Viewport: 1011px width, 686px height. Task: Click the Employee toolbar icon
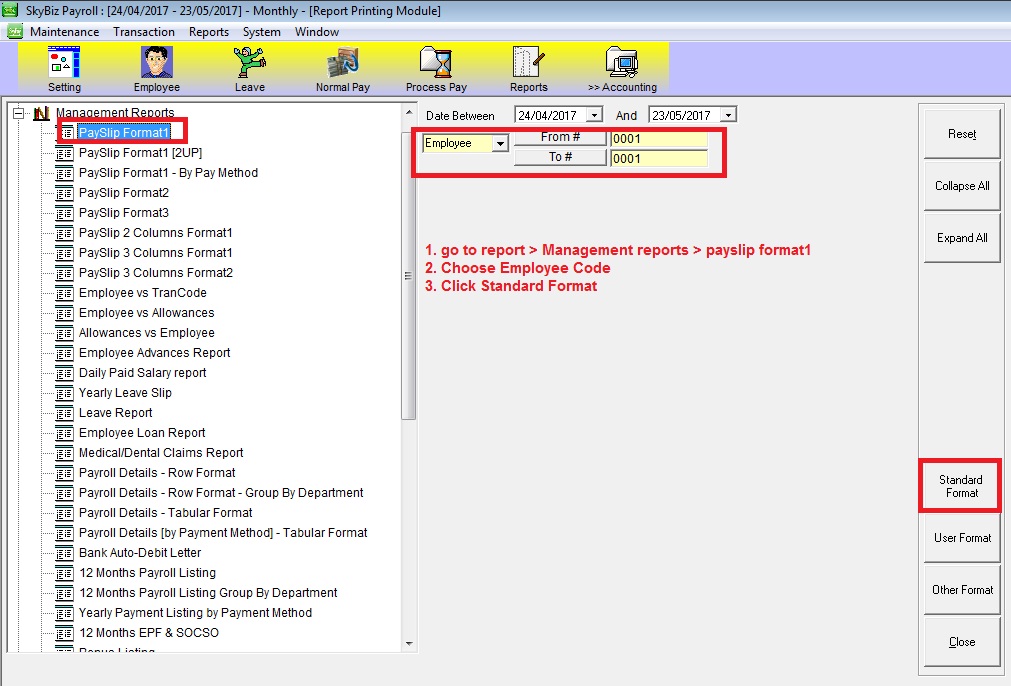point(156,63)
